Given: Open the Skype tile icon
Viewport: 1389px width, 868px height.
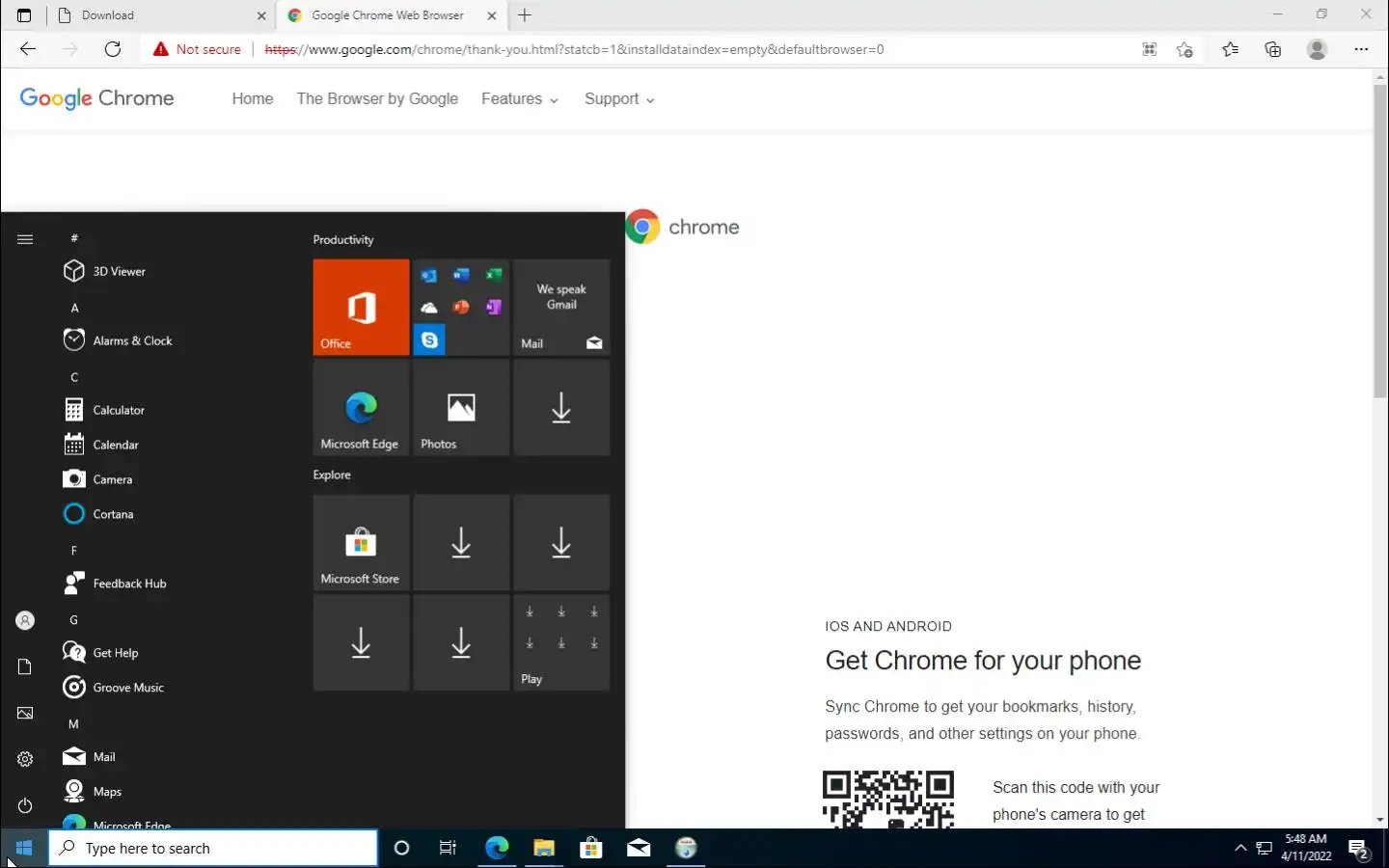Looking at the screenshot, I should pyautogui.click(x=429, y=339).
